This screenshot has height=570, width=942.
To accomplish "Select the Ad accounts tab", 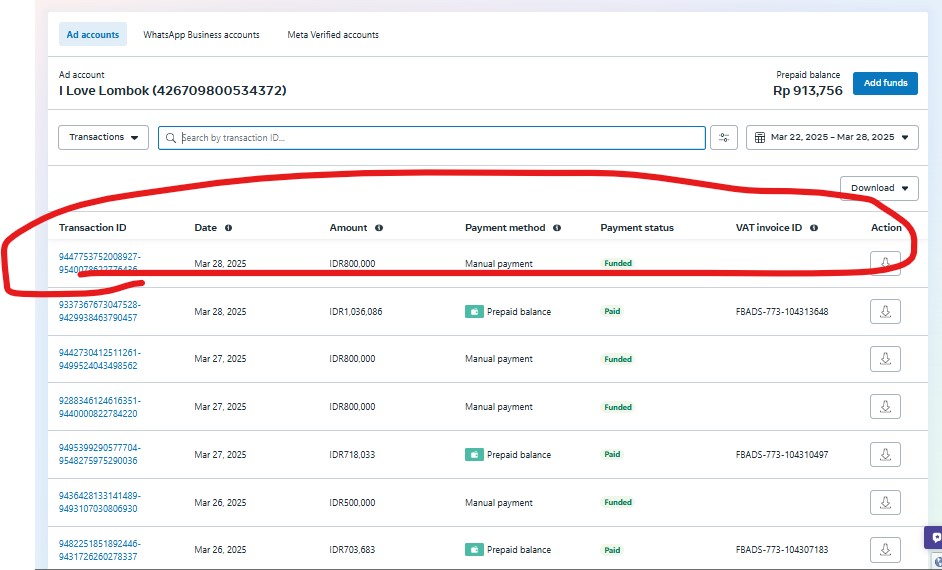I will click(x=93, y=35).
